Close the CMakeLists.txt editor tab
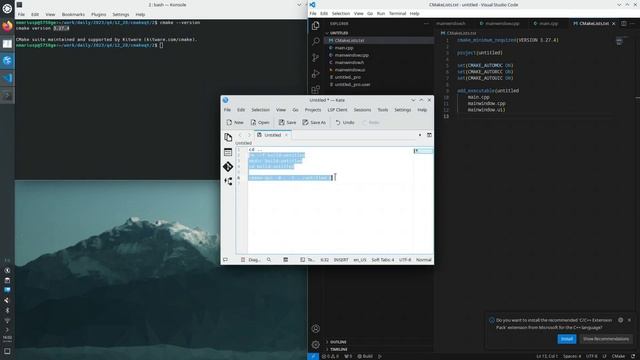 coord(613,24)
